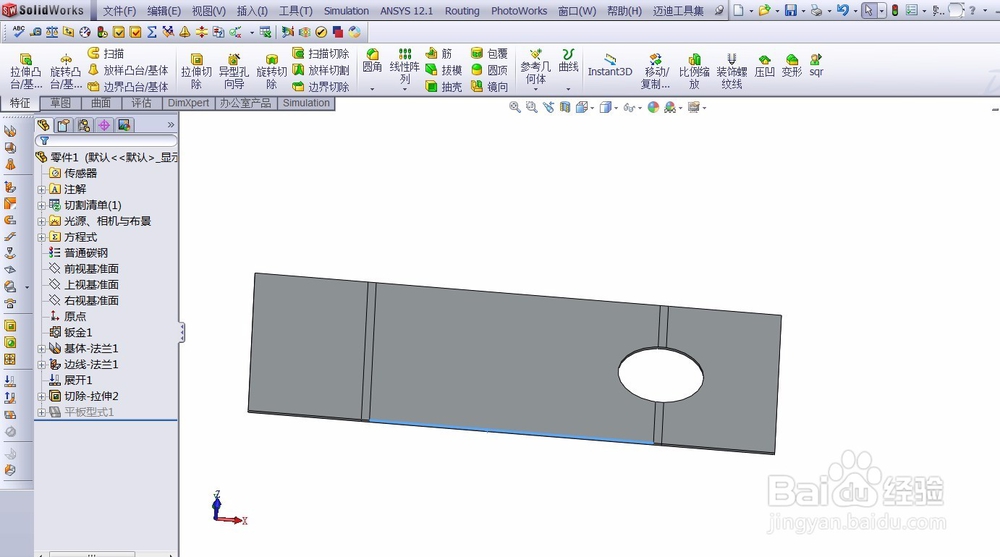Click the Rebuild traffic light icon

(x=895, y=10)
